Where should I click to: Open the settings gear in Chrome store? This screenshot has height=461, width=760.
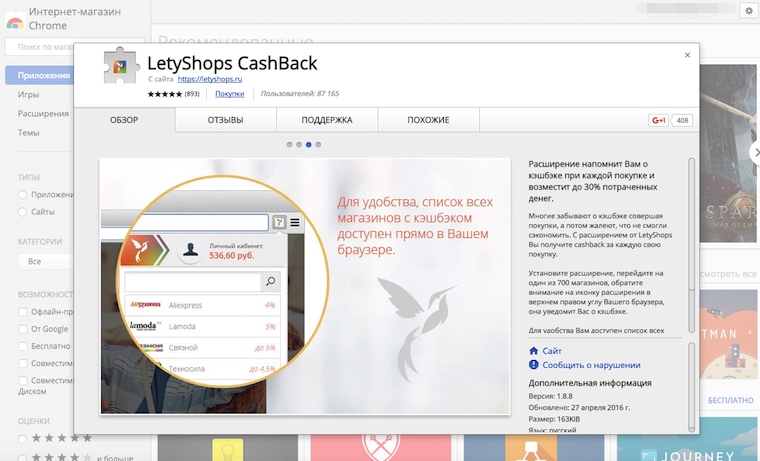[x=749, y=11]
